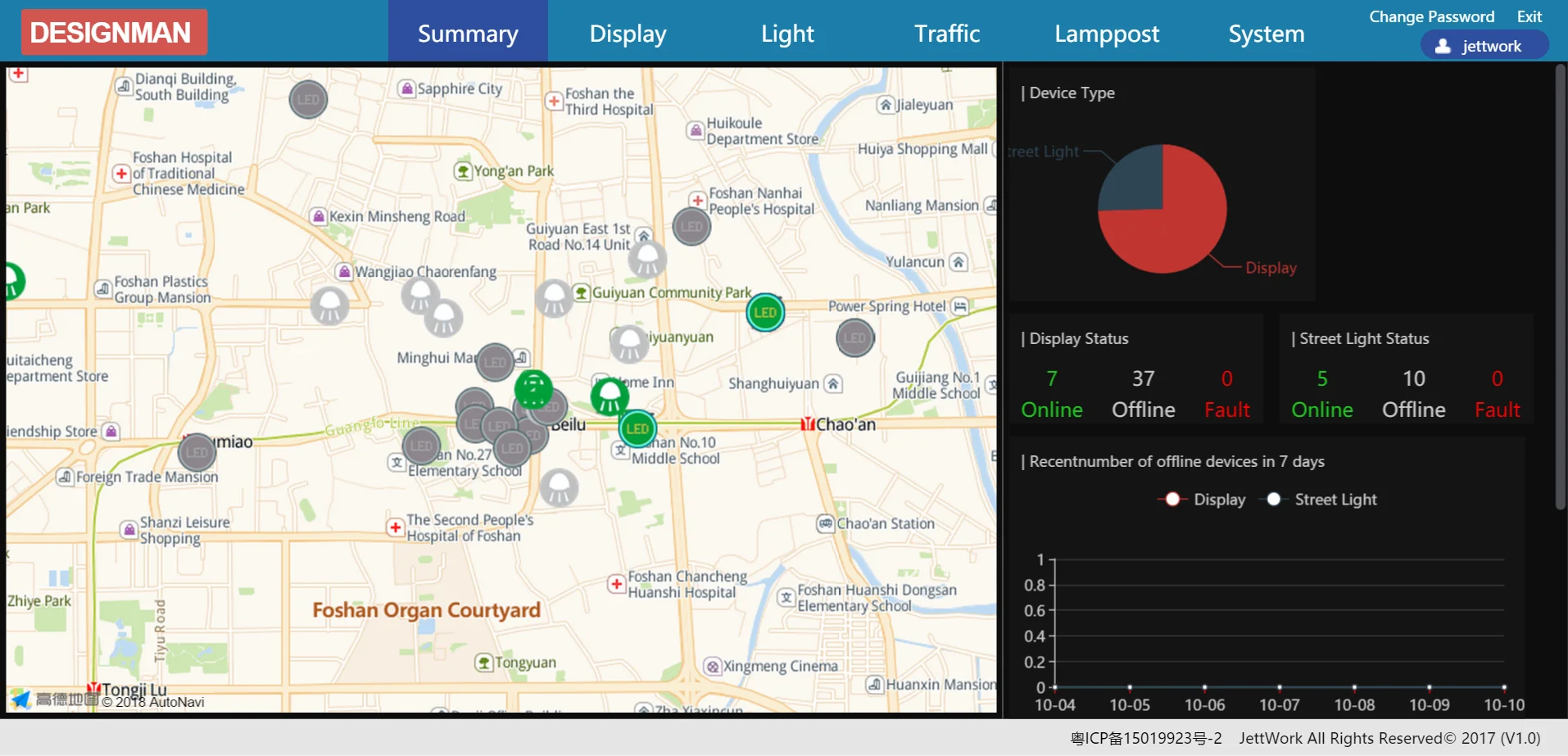Open the jettwork user account button
1568x756 pixels.
pyautogui.click(x=1484, y=45)
